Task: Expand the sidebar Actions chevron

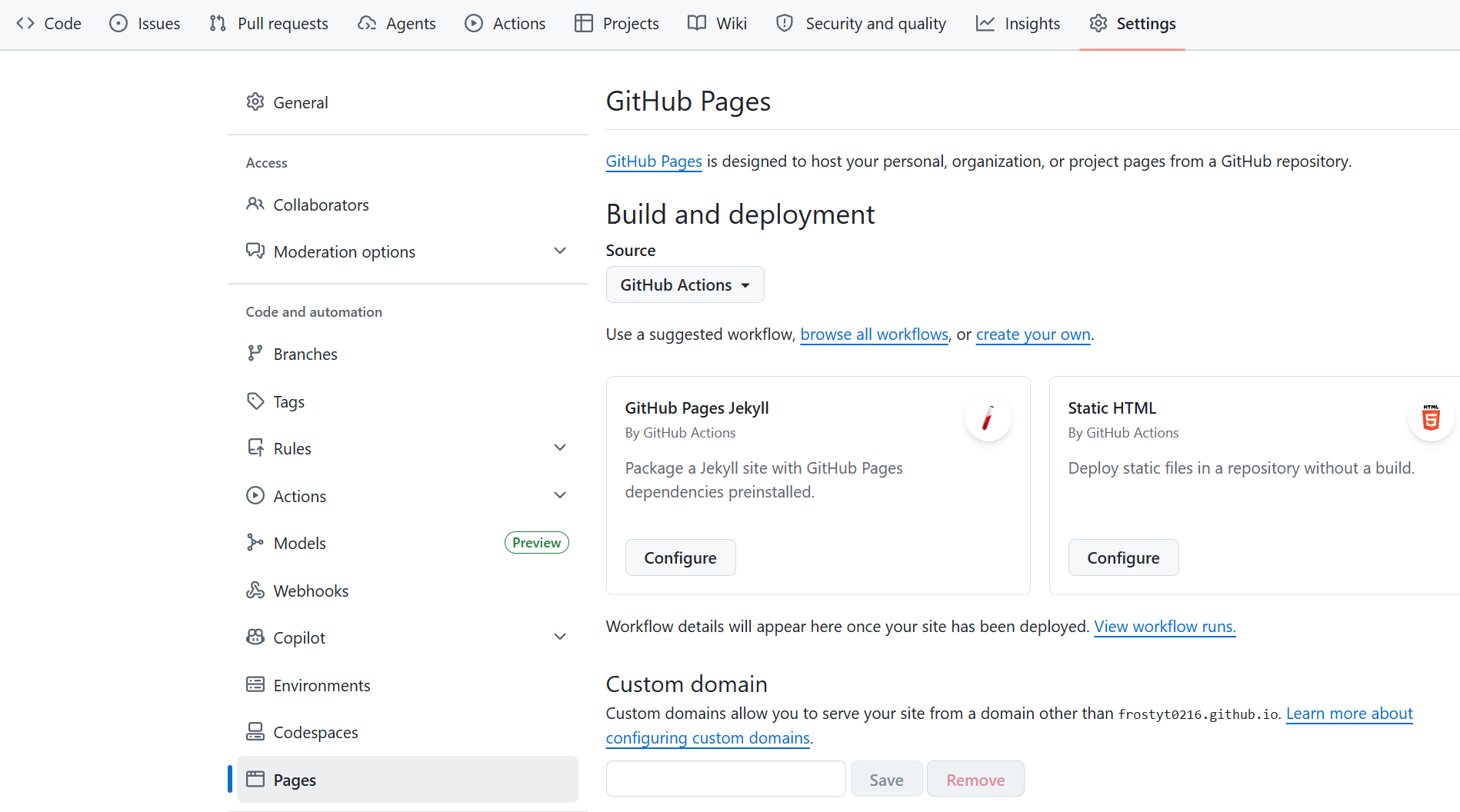Action: (x=560, y=495)
